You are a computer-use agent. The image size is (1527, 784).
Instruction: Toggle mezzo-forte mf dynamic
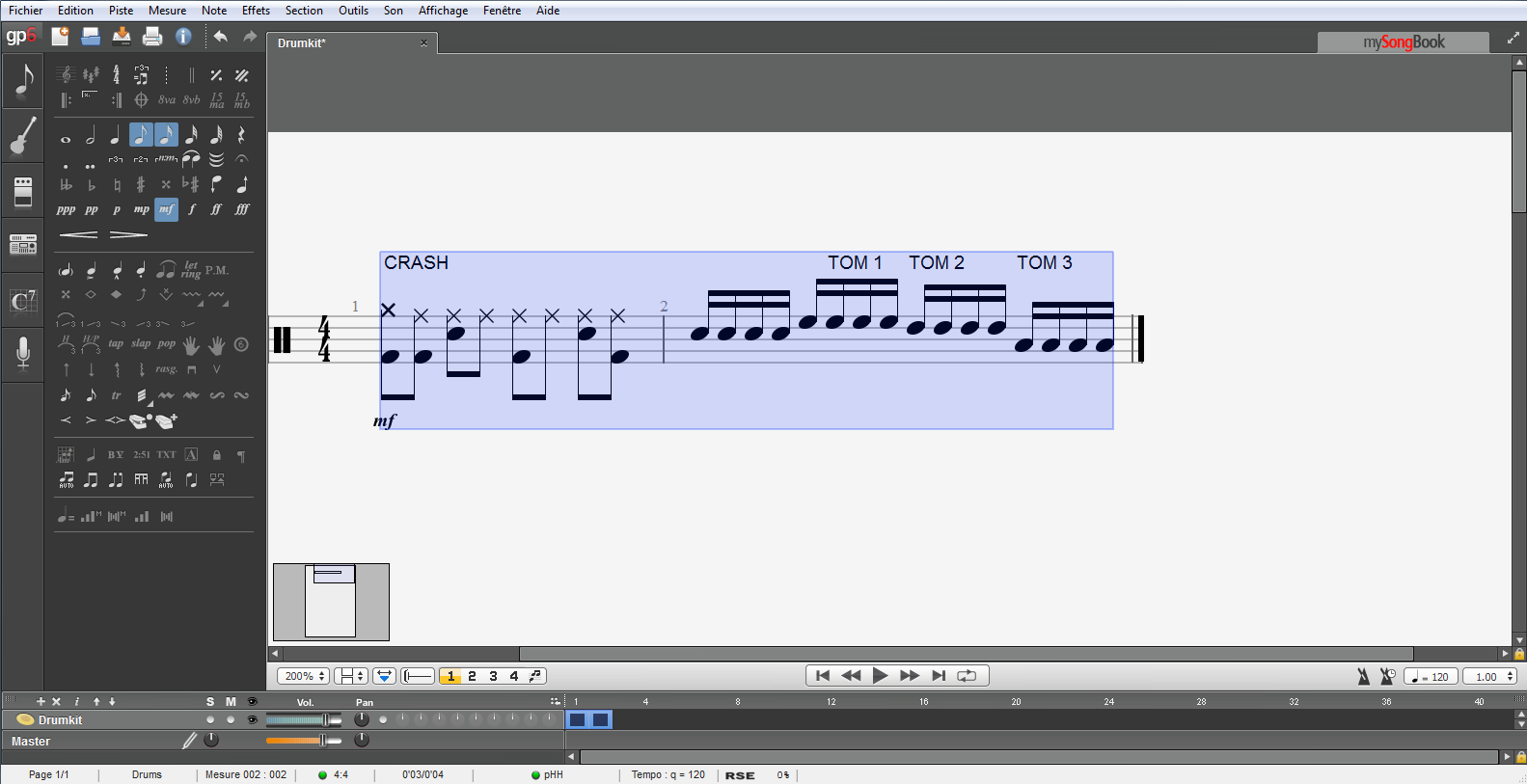(166, 209)
